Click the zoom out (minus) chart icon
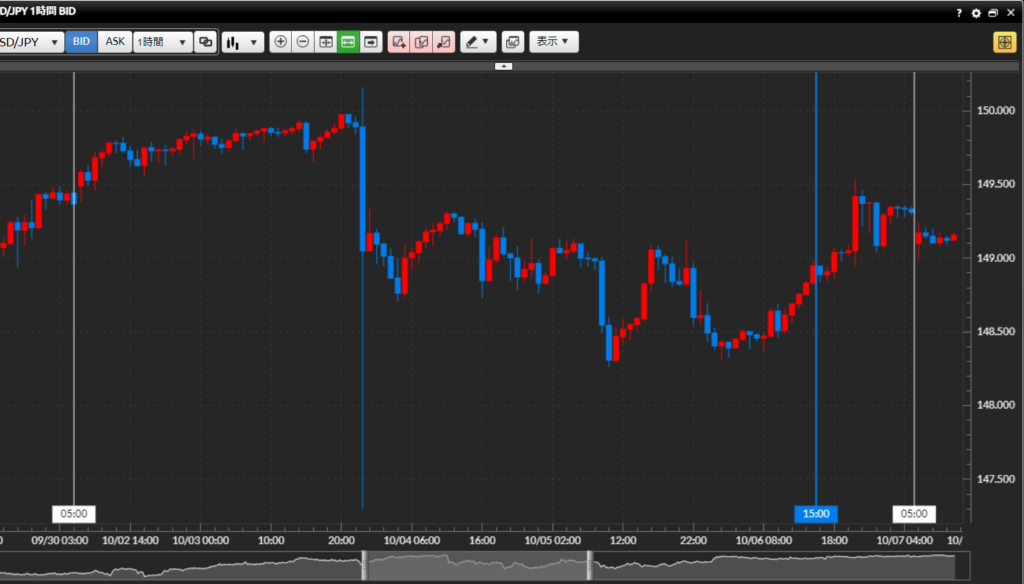The width and height of the screenshot is (1024, 584). tap(303, 42)
